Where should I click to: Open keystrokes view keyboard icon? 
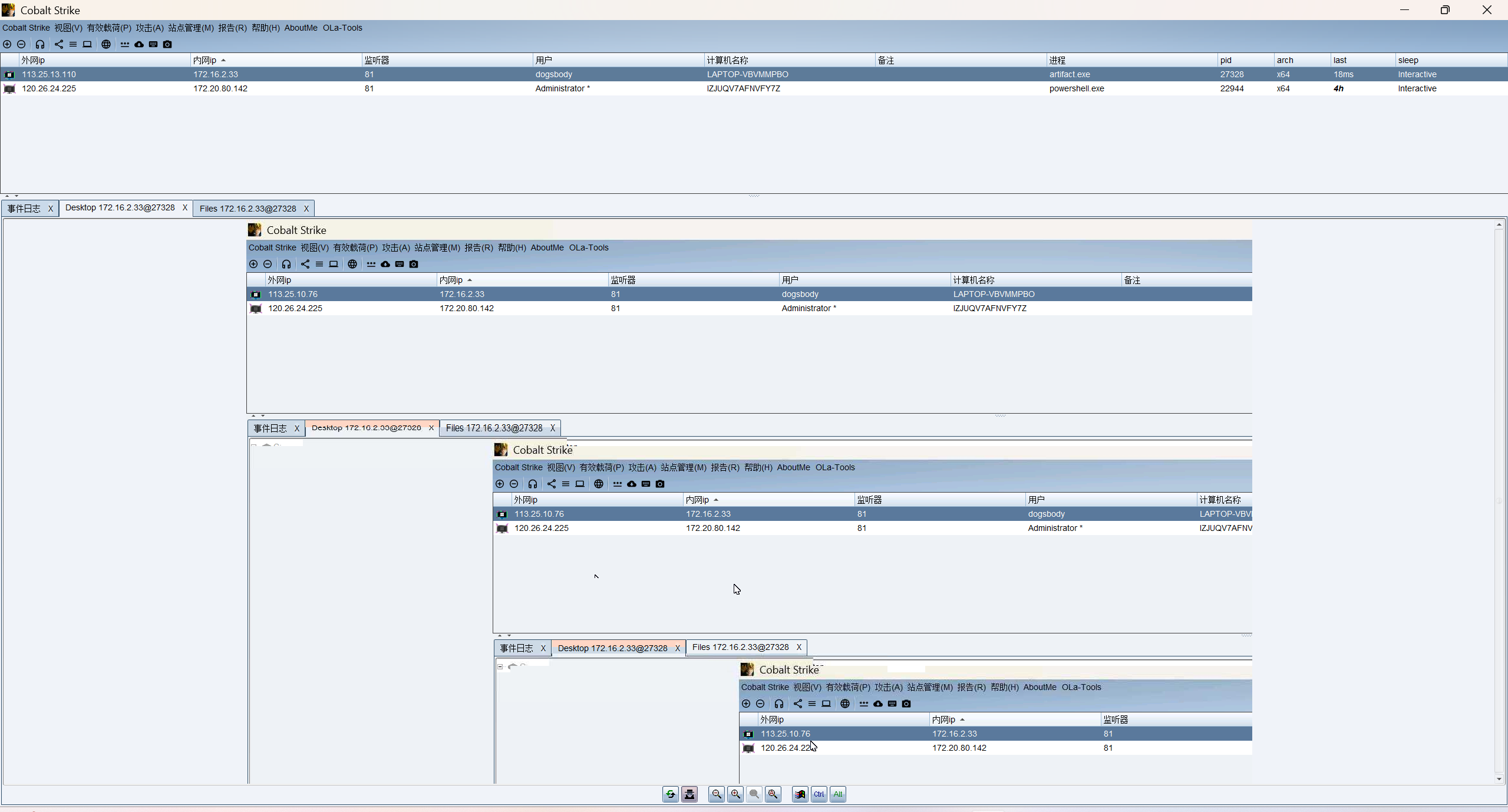click(153, 44)
